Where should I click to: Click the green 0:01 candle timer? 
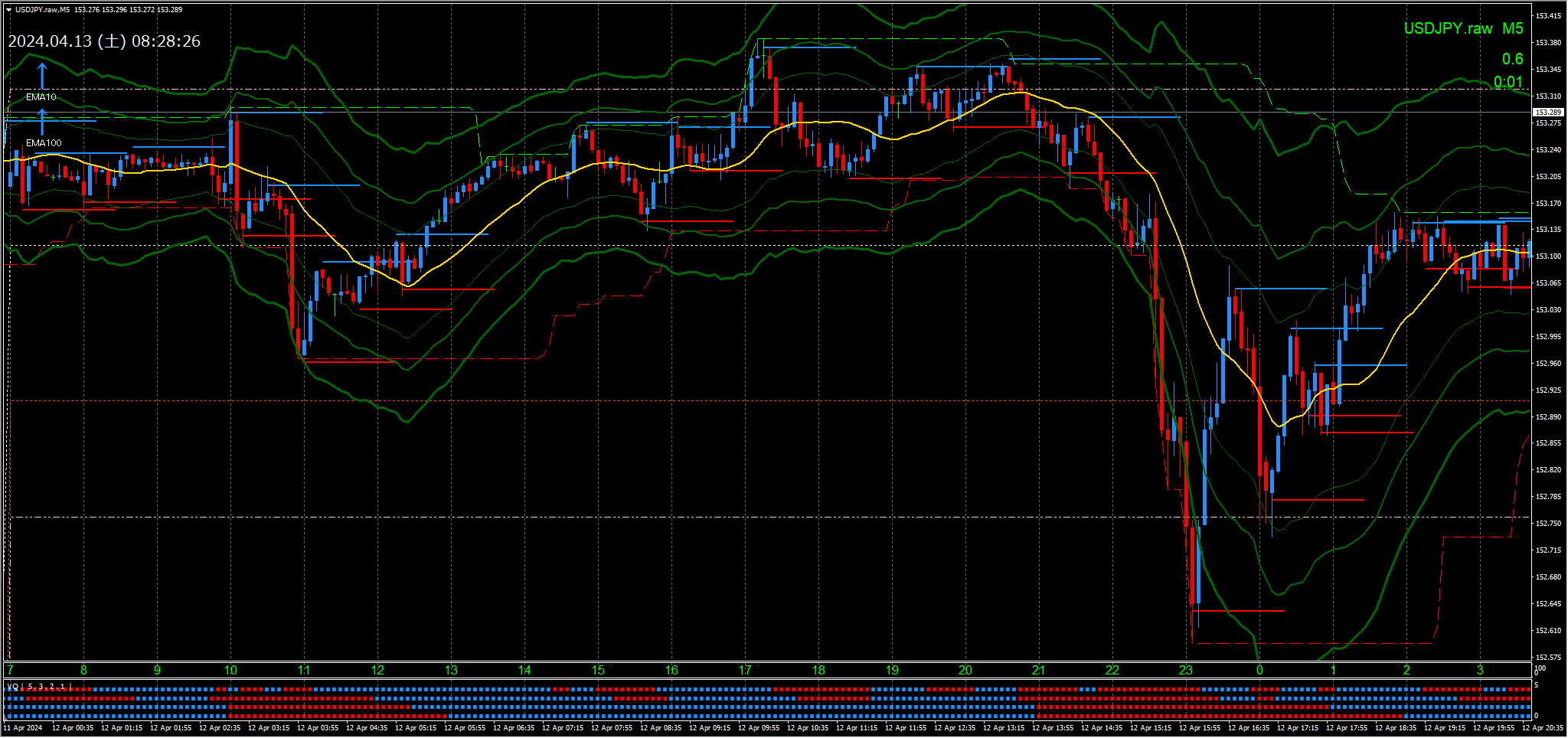[1508, 82]
